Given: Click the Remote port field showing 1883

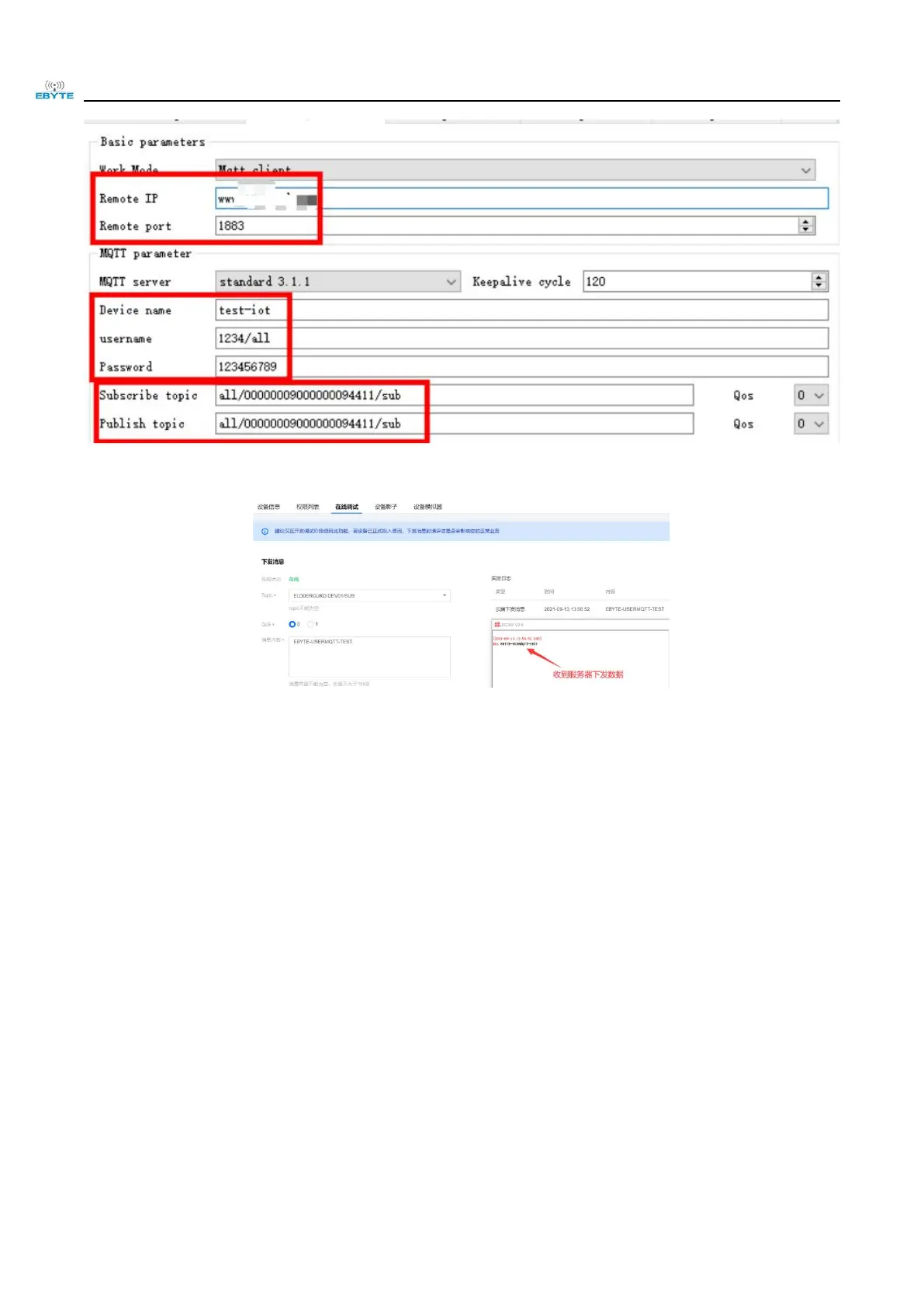Looking at the screenshot, I should 515,226.
